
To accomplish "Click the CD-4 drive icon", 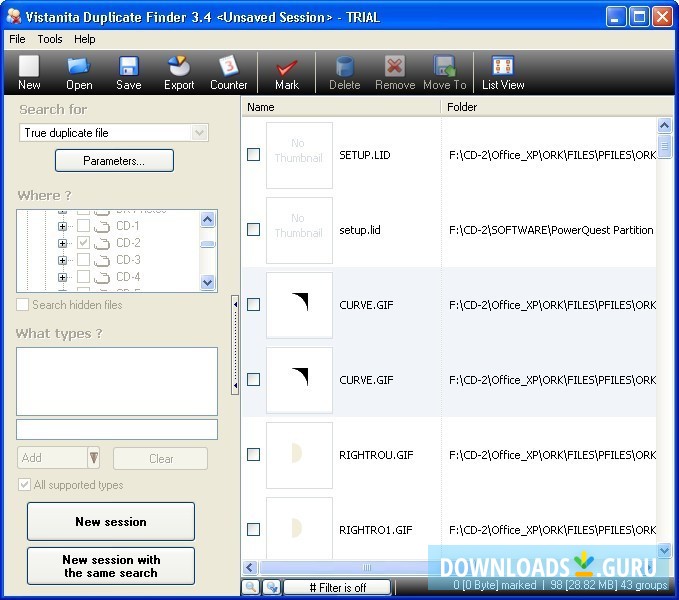I will [x=102, y=277].
